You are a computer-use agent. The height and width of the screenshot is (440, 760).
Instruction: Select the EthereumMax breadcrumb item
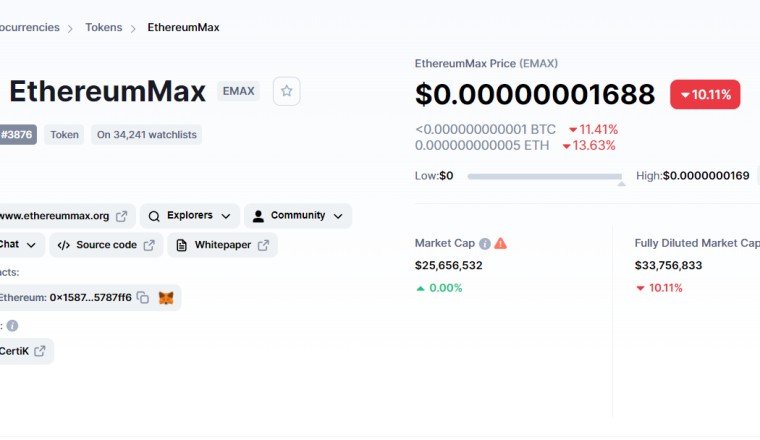(183, 28)
